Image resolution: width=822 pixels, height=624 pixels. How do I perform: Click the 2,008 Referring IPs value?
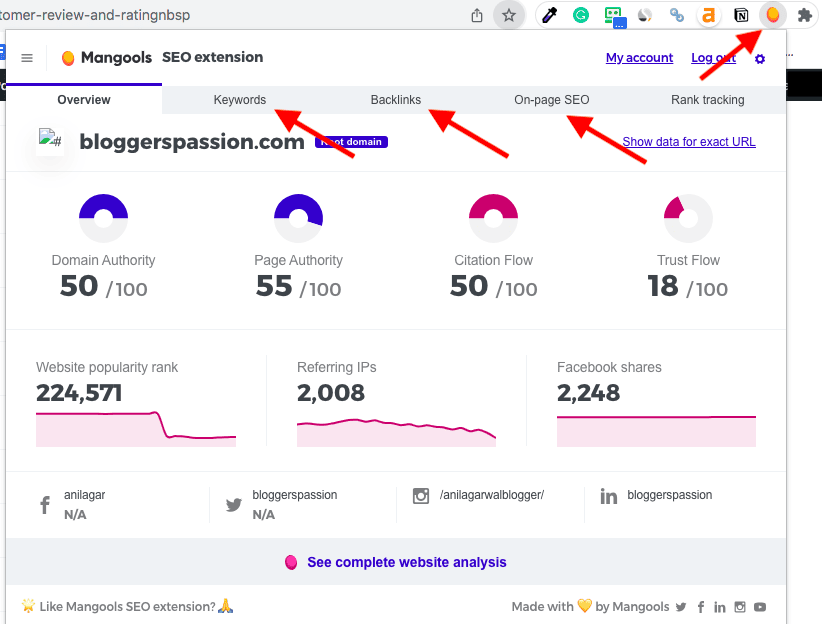(x=330, y=393)
